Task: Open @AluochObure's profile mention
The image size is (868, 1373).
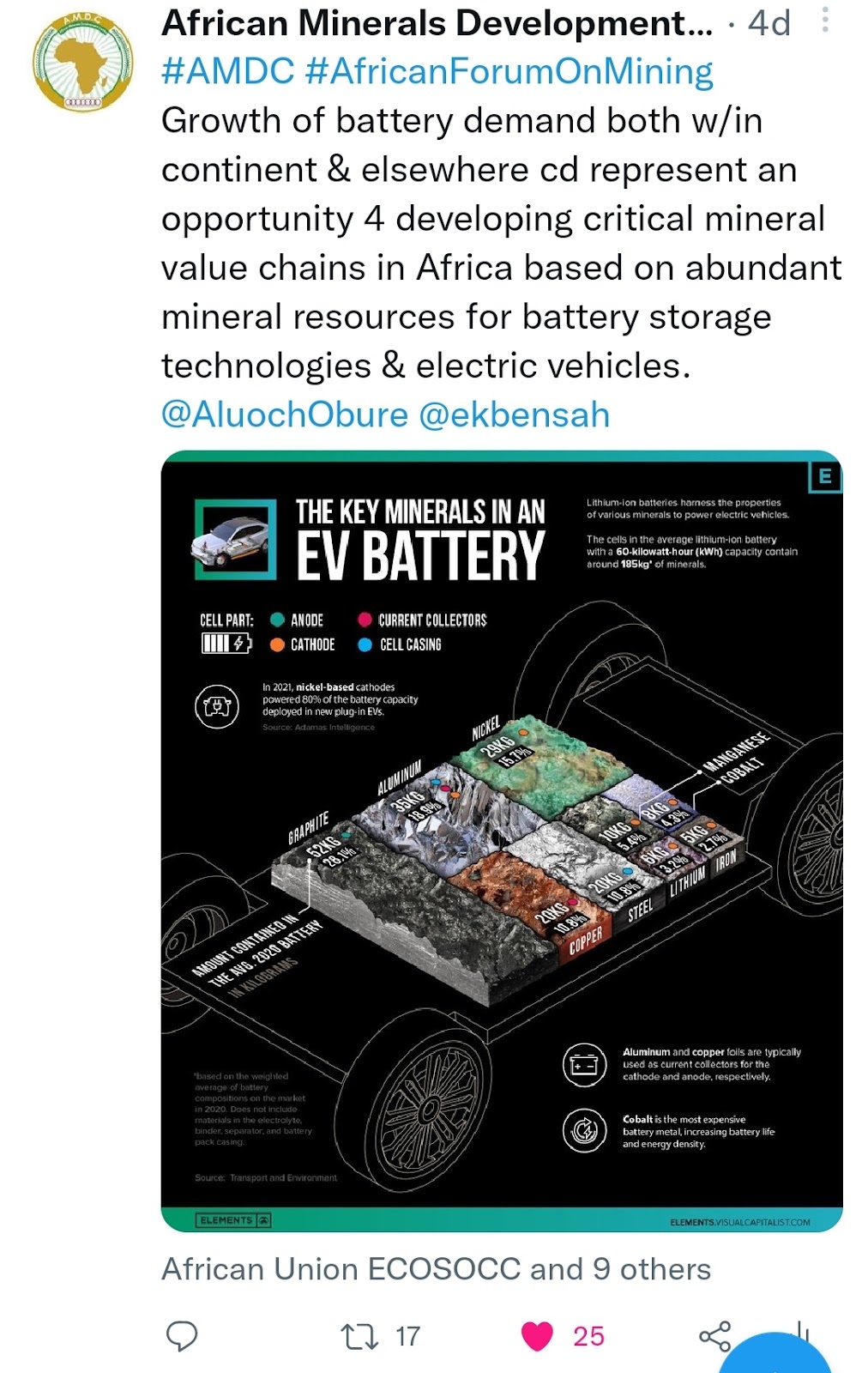Action: (x=285, y=414)
